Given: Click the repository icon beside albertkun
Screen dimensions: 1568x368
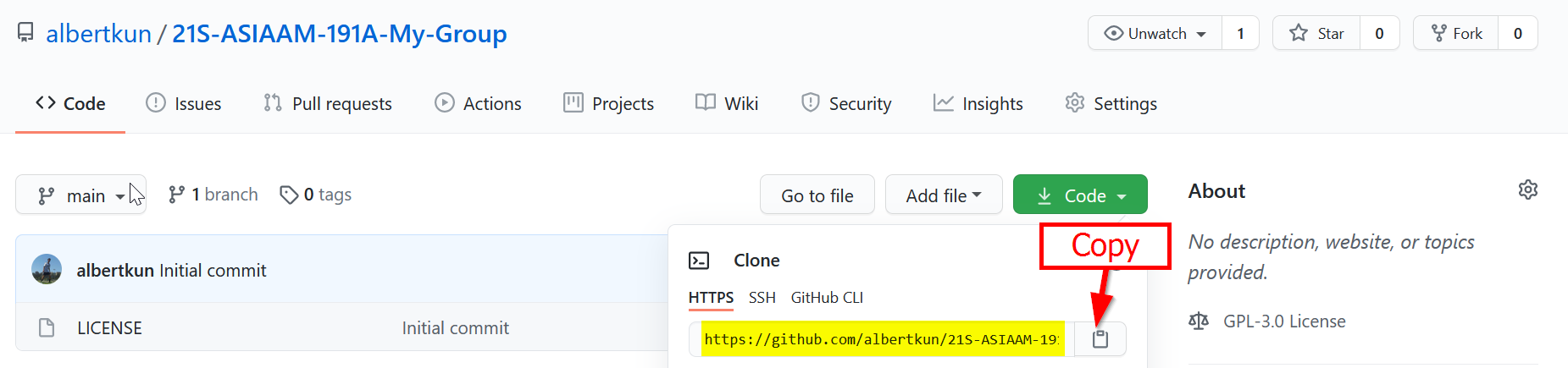Looking at the screenshot, I should pyautogui.click(x=26, y=33).
